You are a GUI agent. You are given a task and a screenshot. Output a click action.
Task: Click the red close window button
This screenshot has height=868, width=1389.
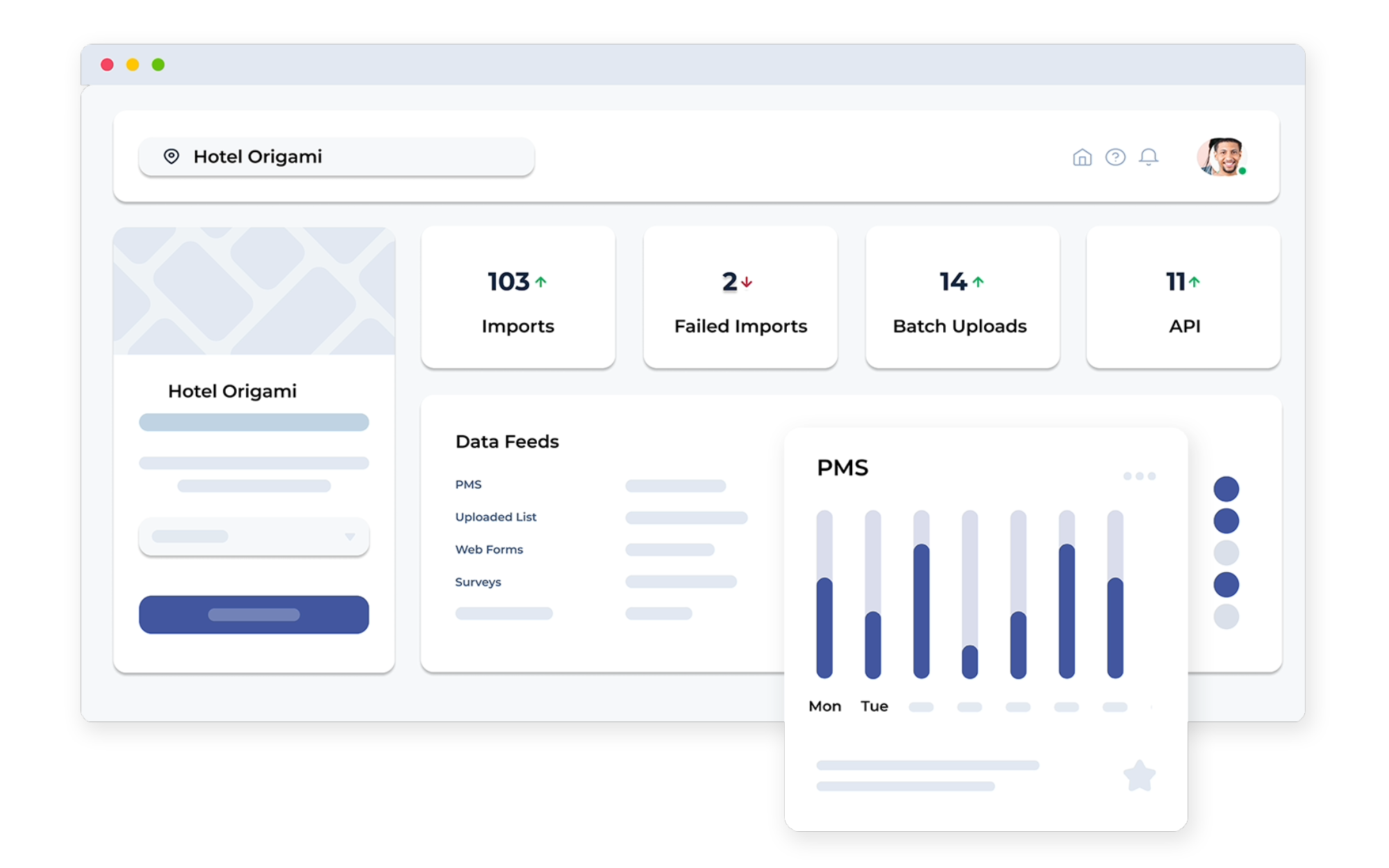[x=107, y=65]
